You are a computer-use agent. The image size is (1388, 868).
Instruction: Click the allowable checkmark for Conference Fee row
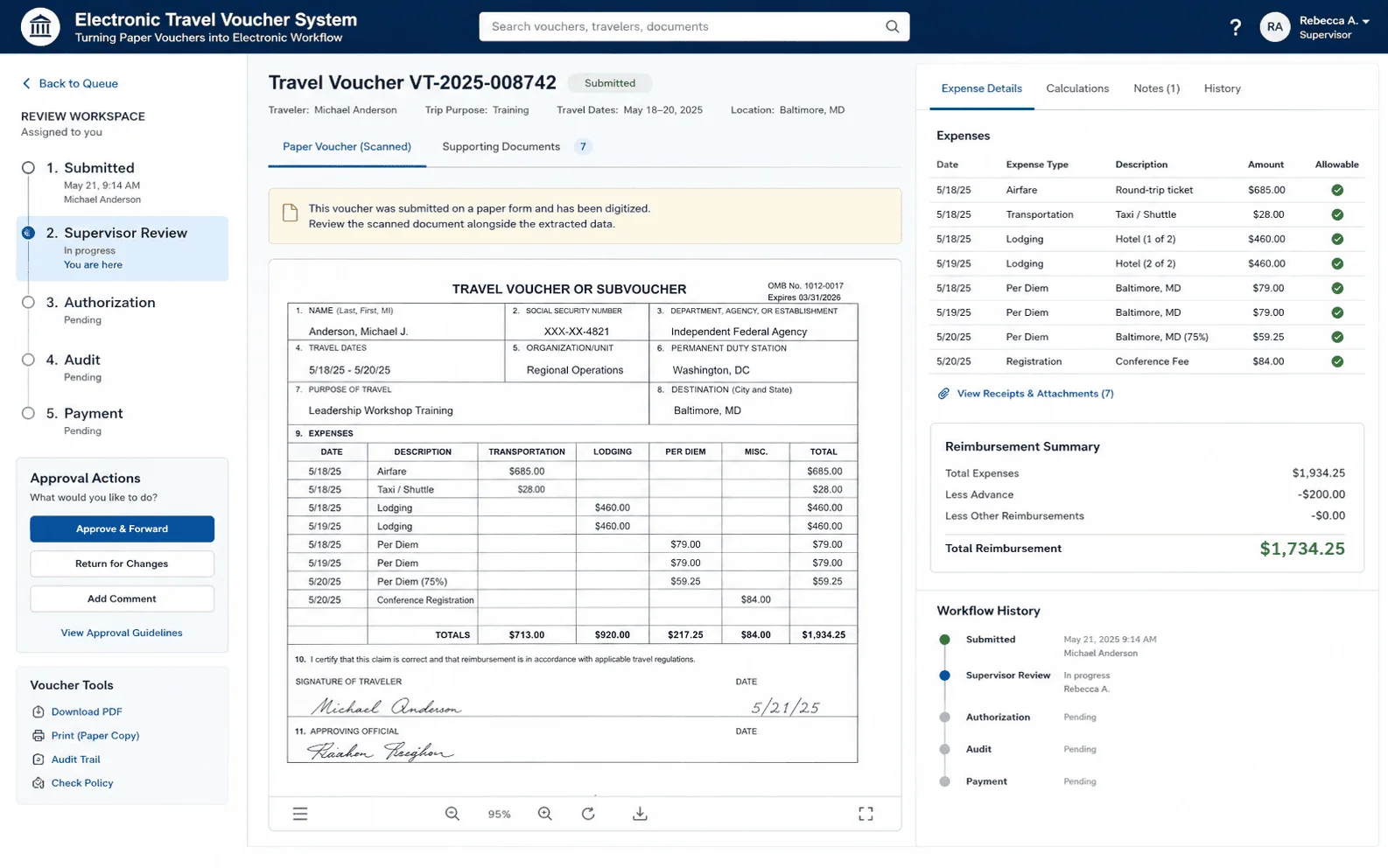coord(1337,361)
